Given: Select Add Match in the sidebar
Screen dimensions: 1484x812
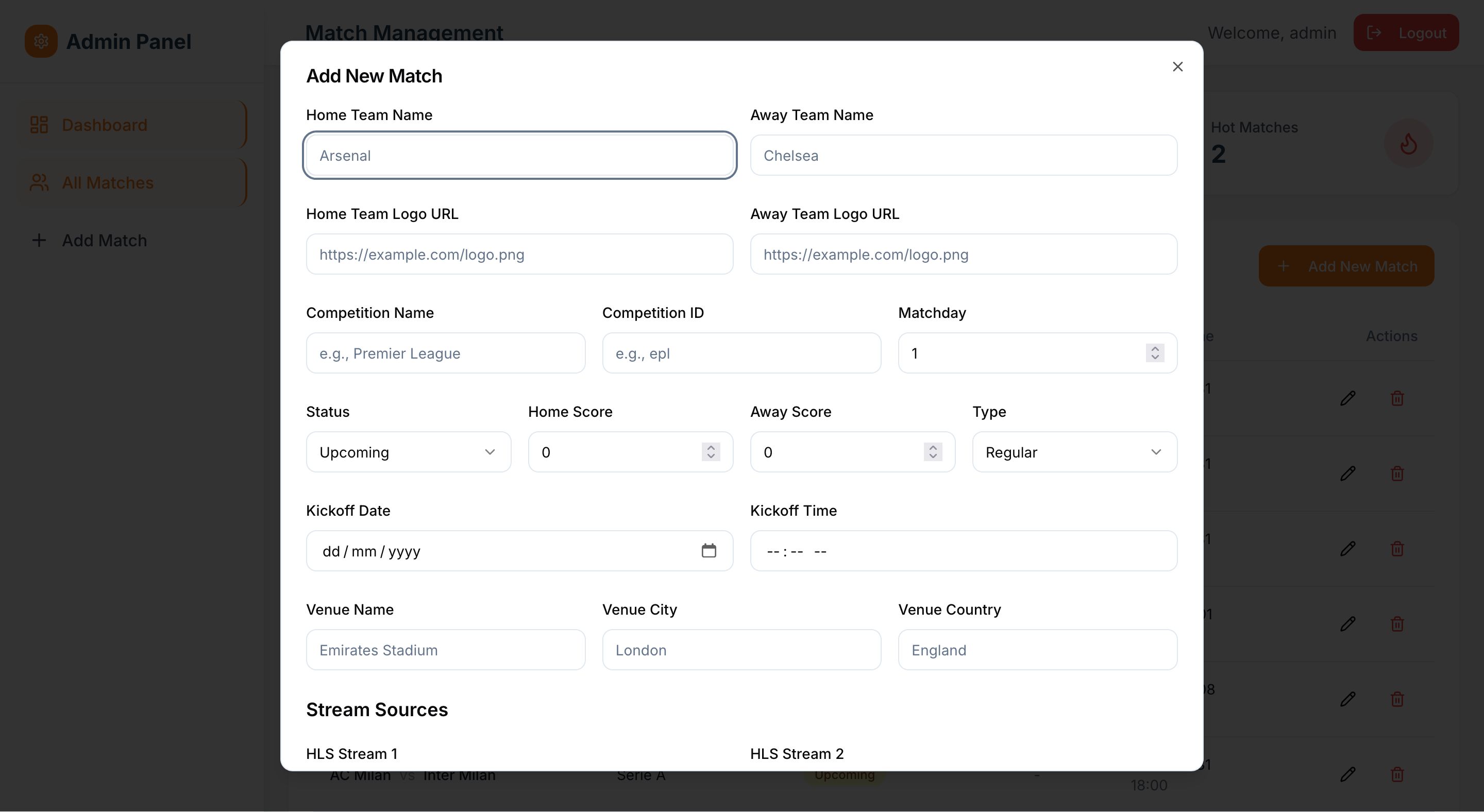Looking at the screenshot, I should point(104,240).
